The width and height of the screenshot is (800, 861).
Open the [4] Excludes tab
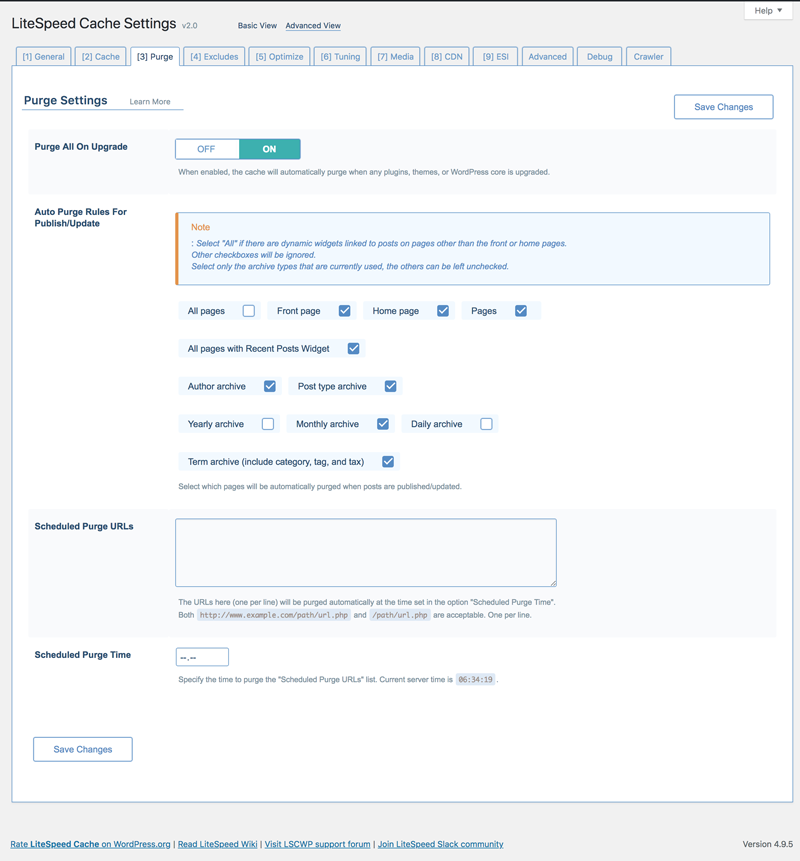coord(214,57)
